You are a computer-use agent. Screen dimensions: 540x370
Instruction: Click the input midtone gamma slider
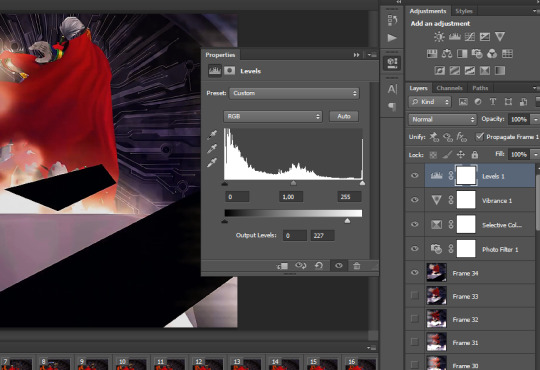coord(293,183)
